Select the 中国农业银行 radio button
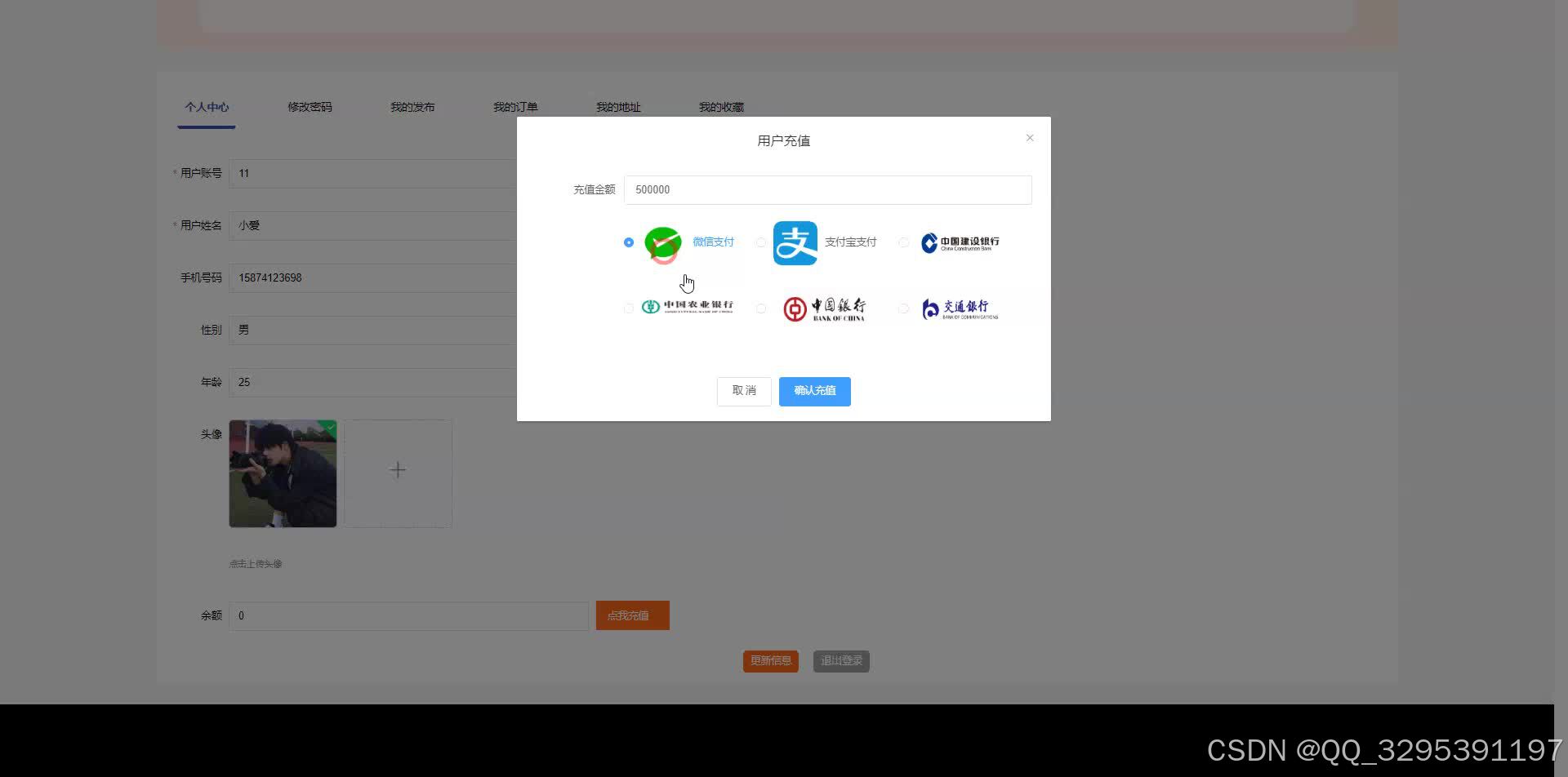The height and width of the screenshot is (777, 1568). click(x=628, y=309)
